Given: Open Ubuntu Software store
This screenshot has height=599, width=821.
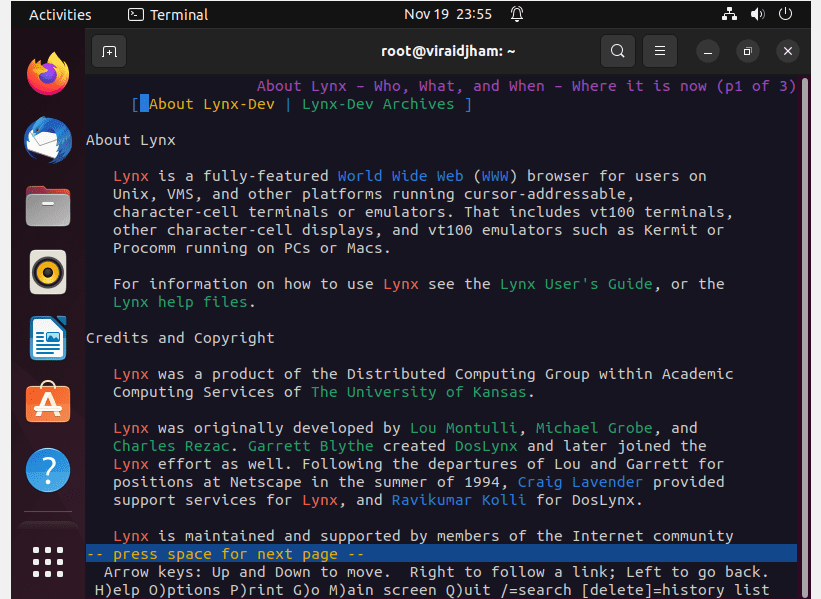Looking at the screenshot, I should tap(48, 402).
